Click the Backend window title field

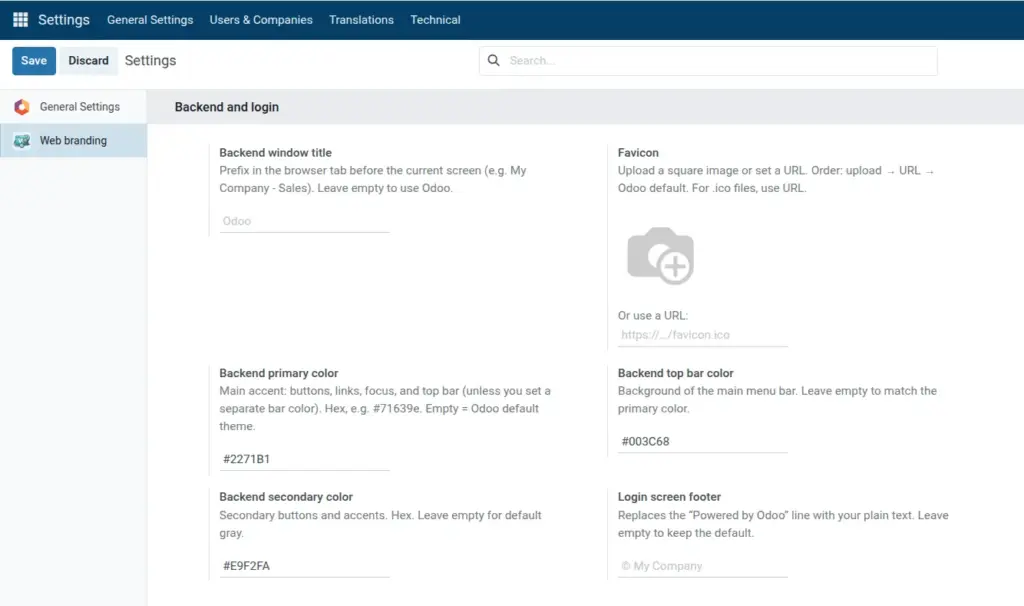click(x=304, y=221)
